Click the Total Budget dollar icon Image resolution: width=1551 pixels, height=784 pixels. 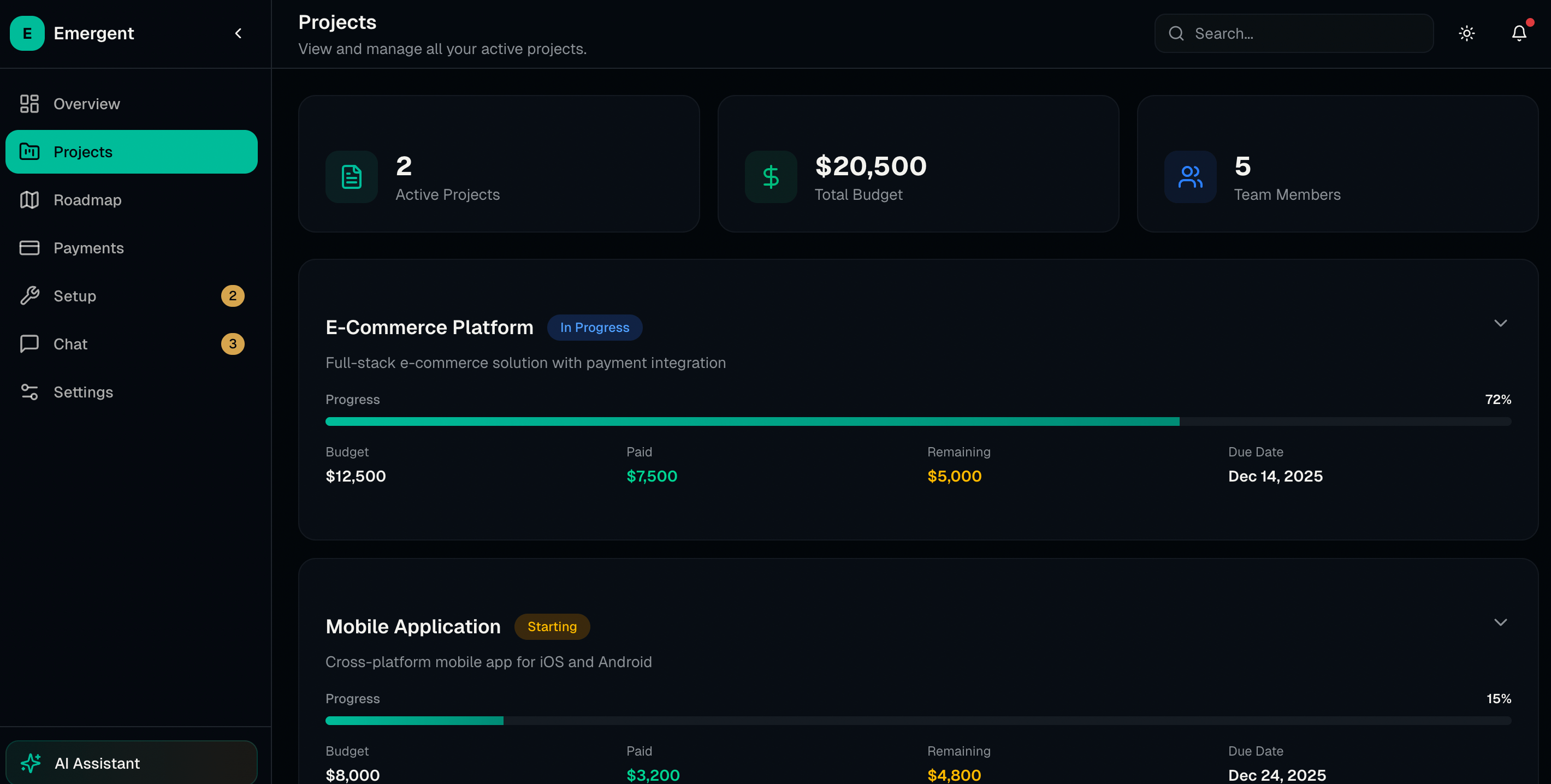click(x=770, y=177)
